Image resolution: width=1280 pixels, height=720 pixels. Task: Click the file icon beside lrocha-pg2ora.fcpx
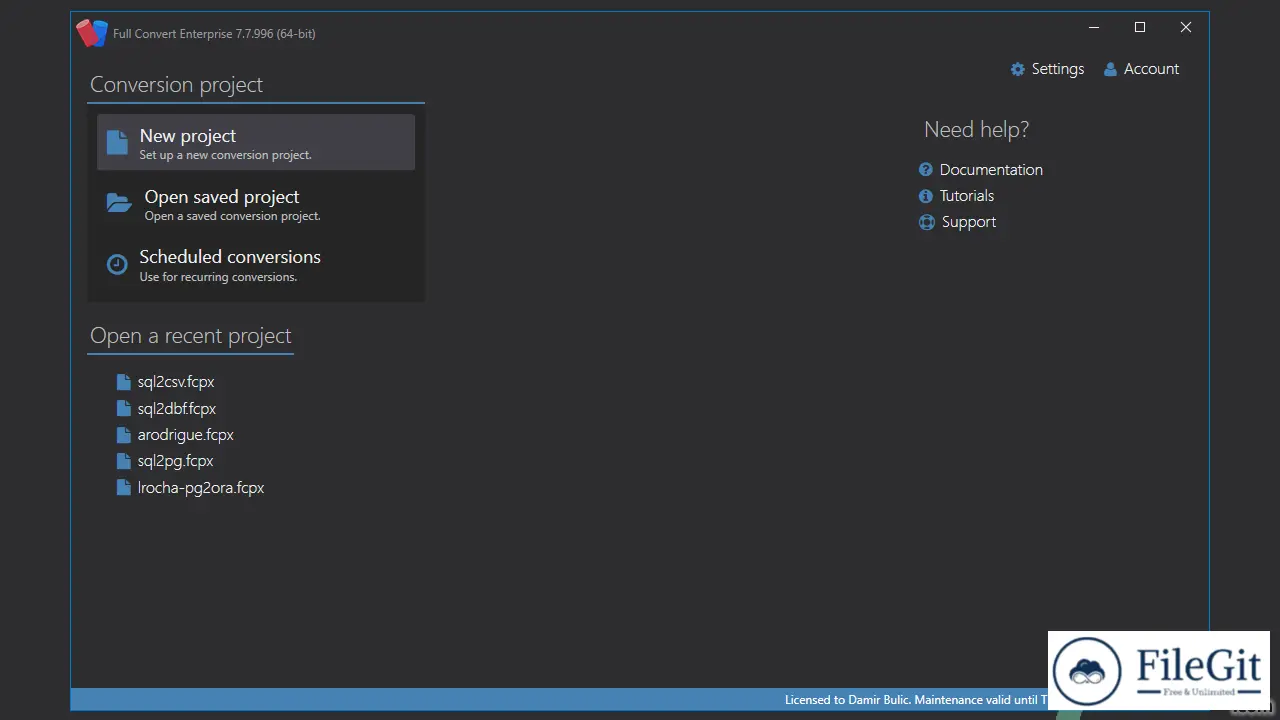coord(124,488)
